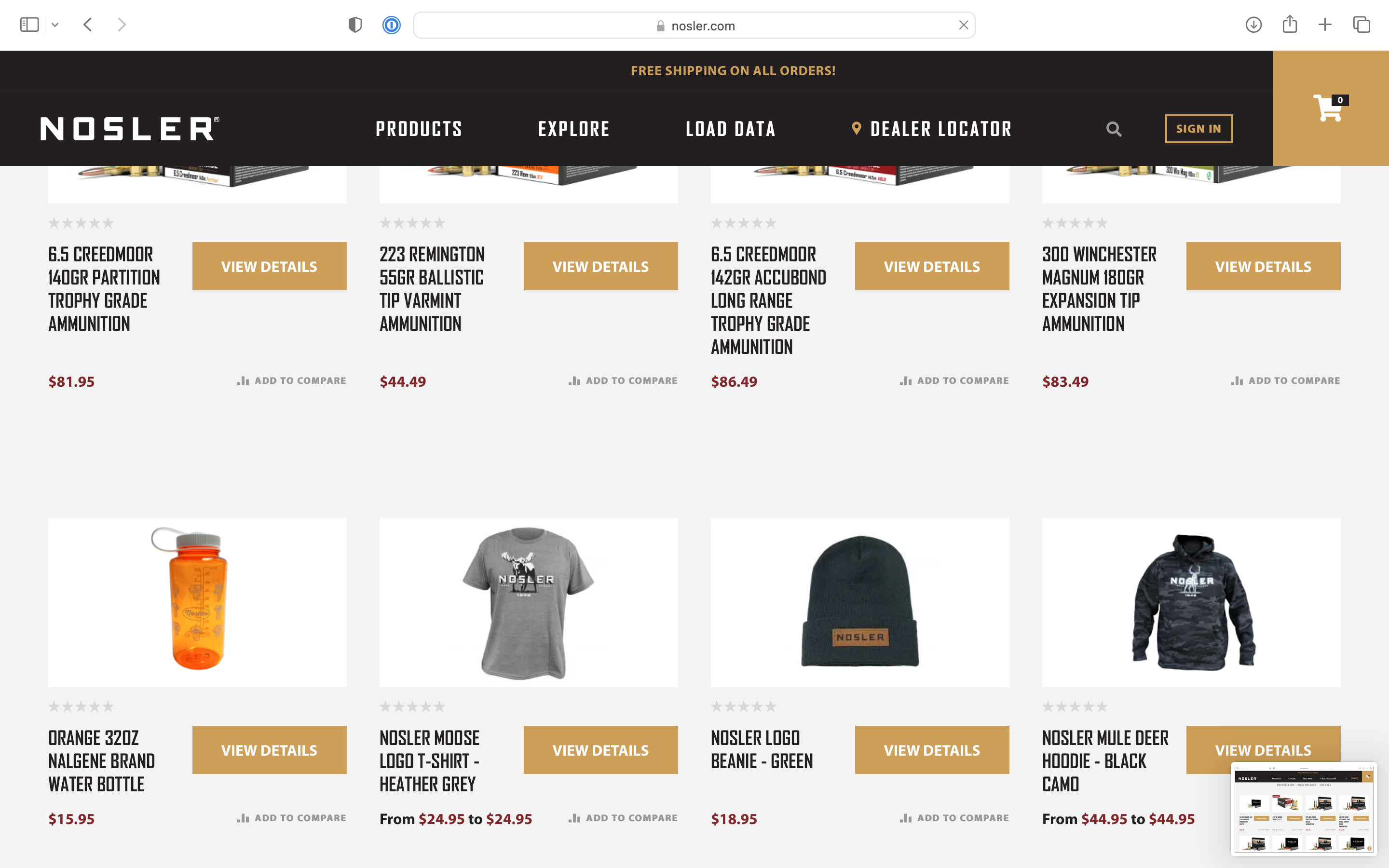Click the Dealer Locator link

tap(932, 129)
